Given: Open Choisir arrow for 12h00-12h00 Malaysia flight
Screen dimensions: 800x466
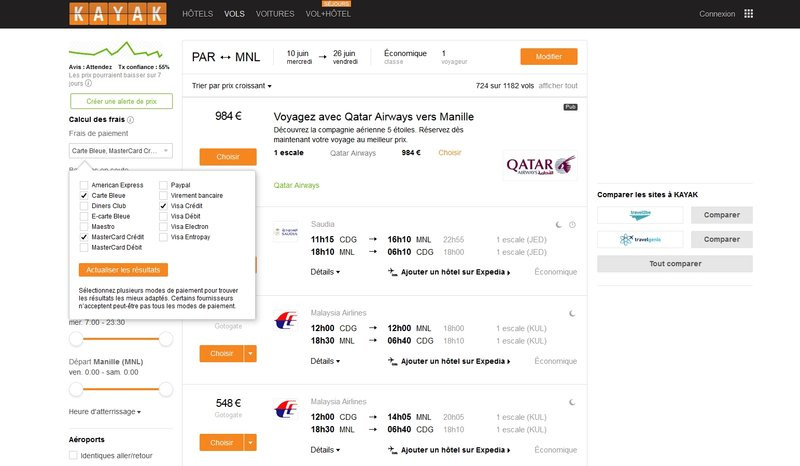Looking at the screenshot, I should point(250,353).
